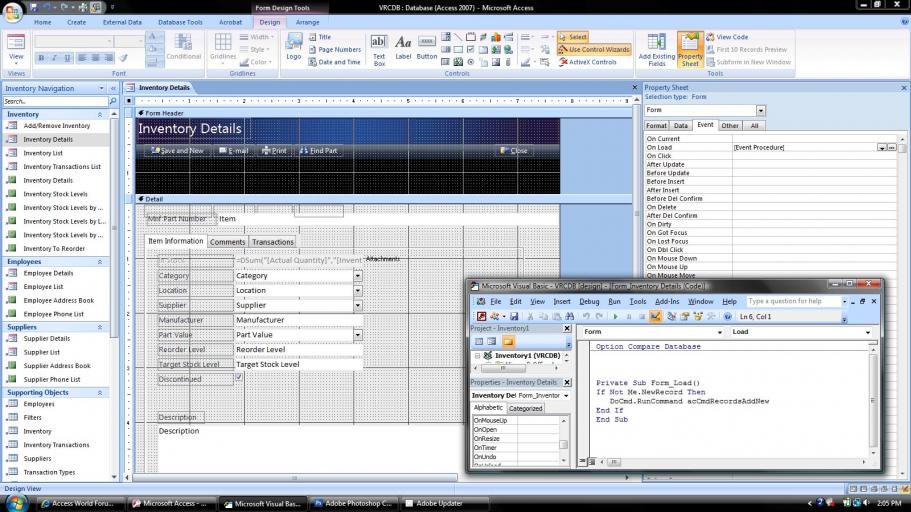911x512 pixels.
Task: Click Find Part button on form header
Action: point(318,151)
